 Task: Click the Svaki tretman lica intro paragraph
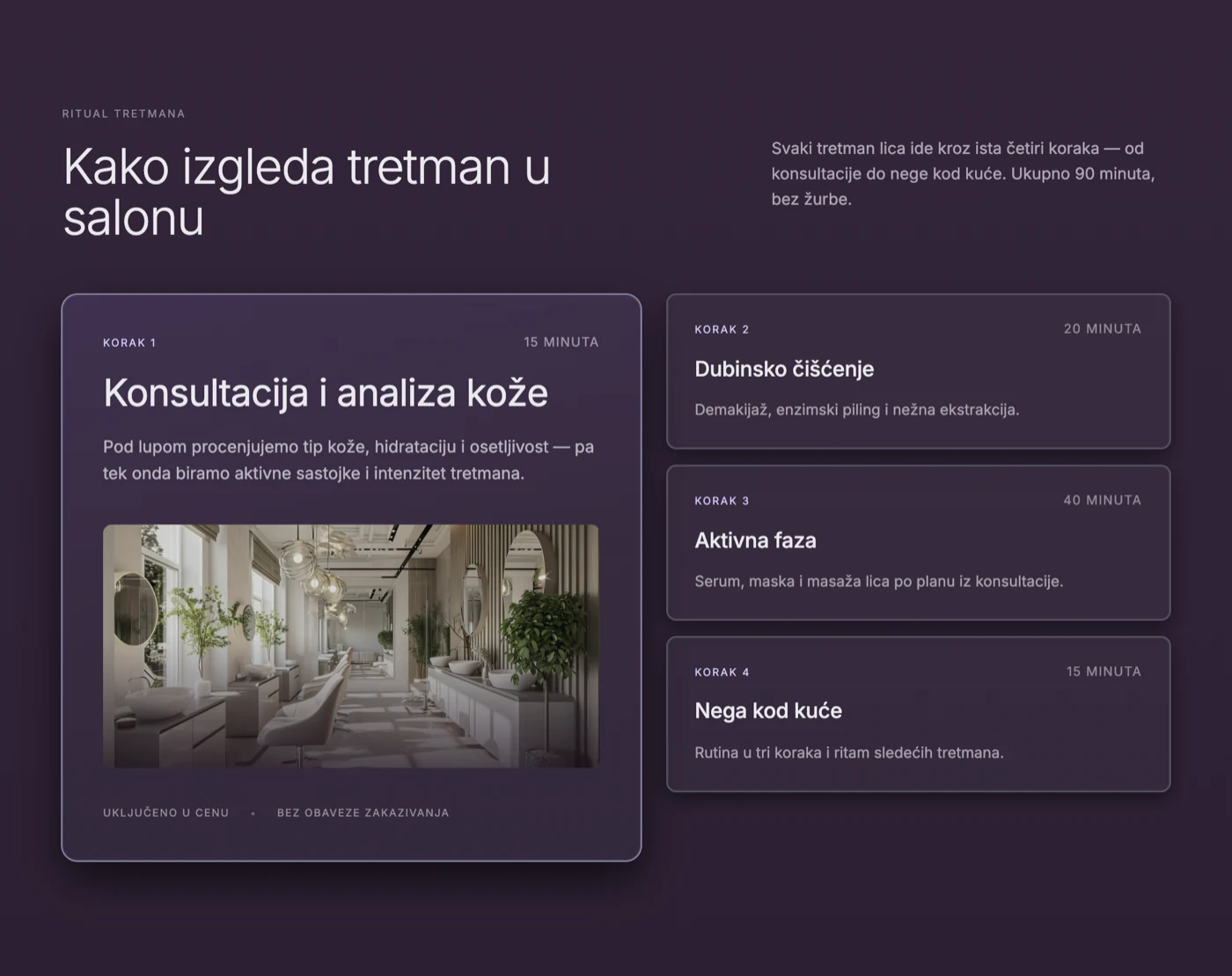(964, 173)
